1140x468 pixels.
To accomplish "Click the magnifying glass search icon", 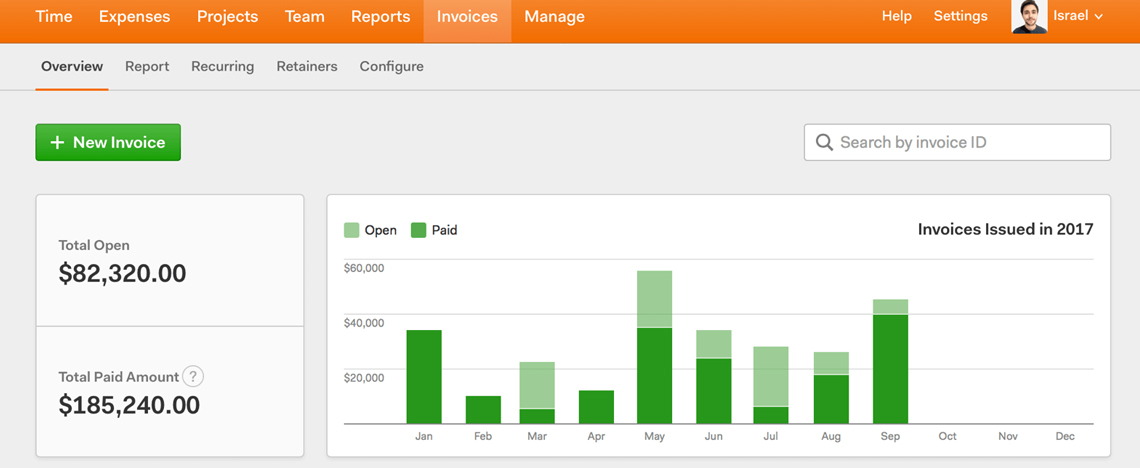I will (x=824, y=142).
